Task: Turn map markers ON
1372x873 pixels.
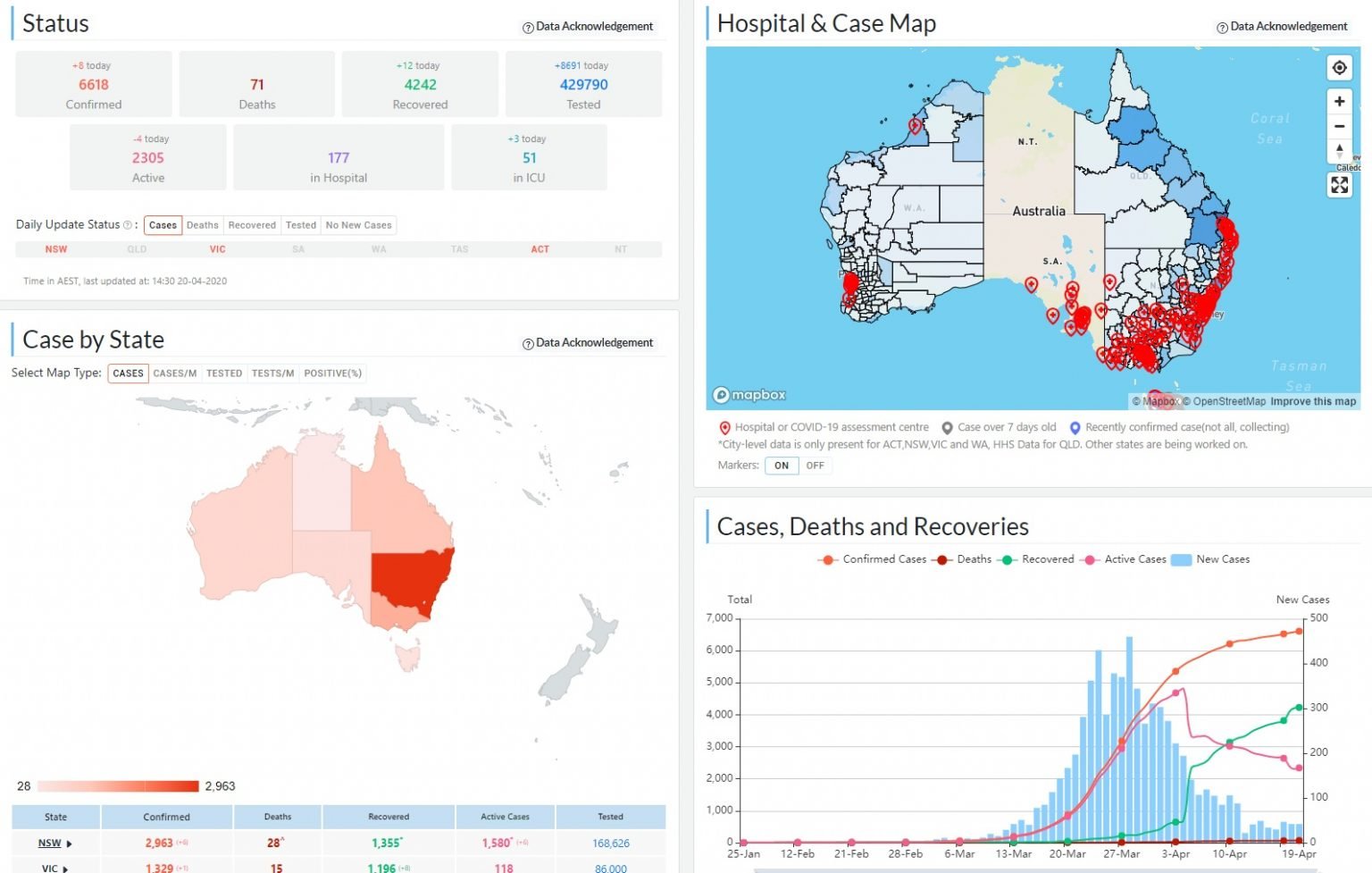Action: point(782,466)
